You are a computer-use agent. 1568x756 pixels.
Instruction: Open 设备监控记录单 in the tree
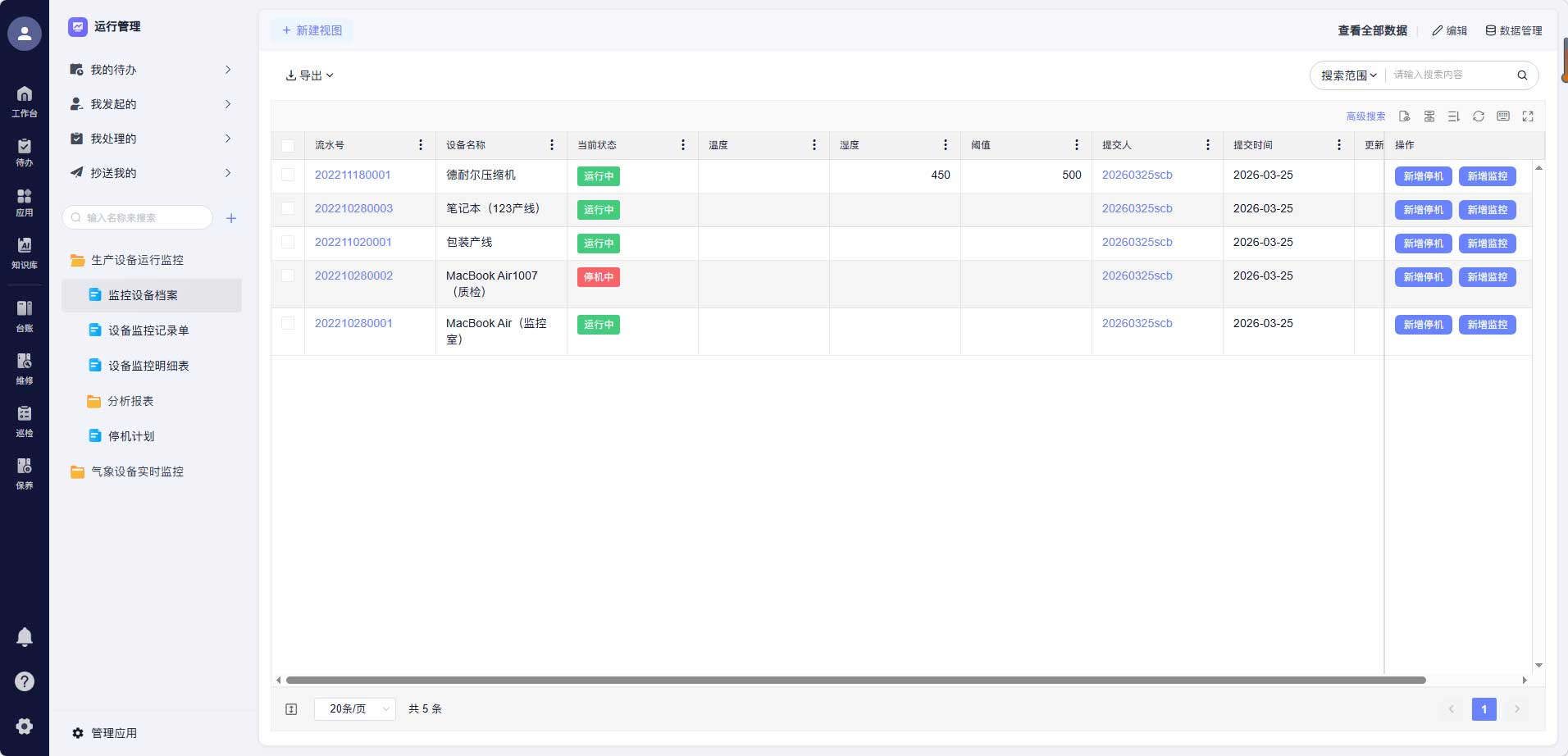tap(148, 330)
